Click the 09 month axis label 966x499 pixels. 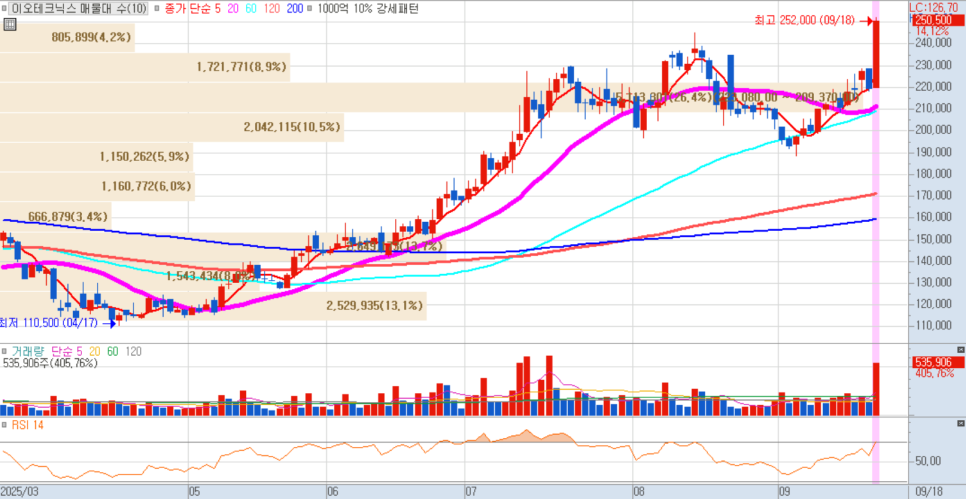point(784,493)
